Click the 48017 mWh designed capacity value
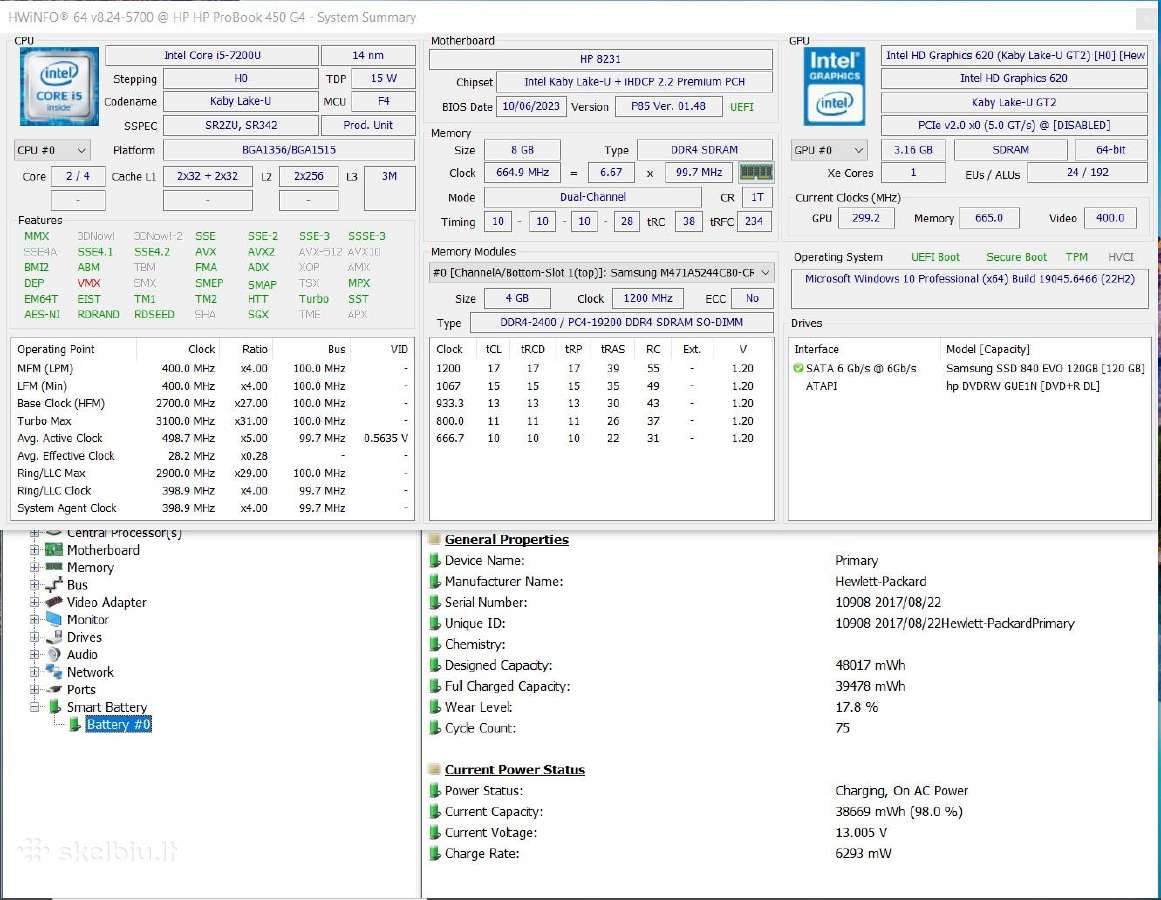Image resolution: width=1161 pixels, height=900 pixels. (870, 665)
